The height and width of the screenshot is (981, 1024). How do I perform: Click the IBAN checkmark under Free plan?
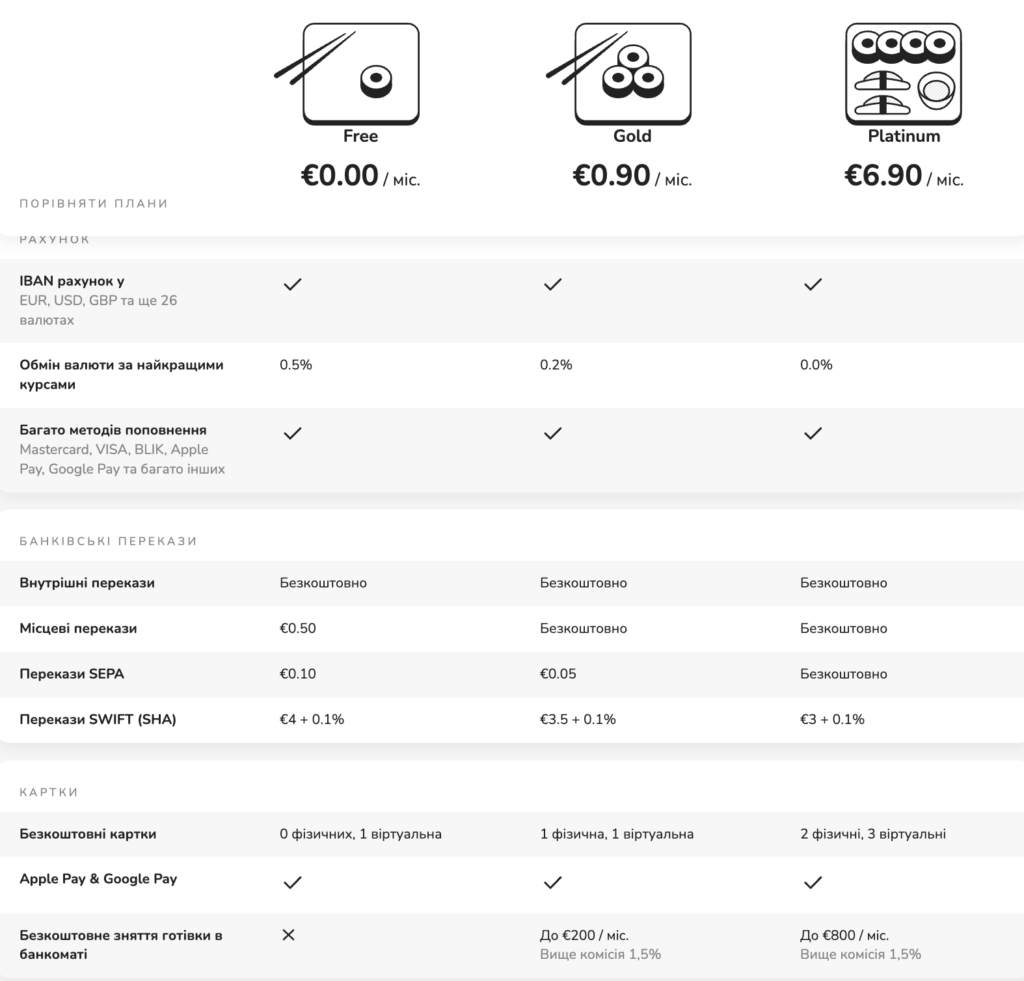coord(292,284)
